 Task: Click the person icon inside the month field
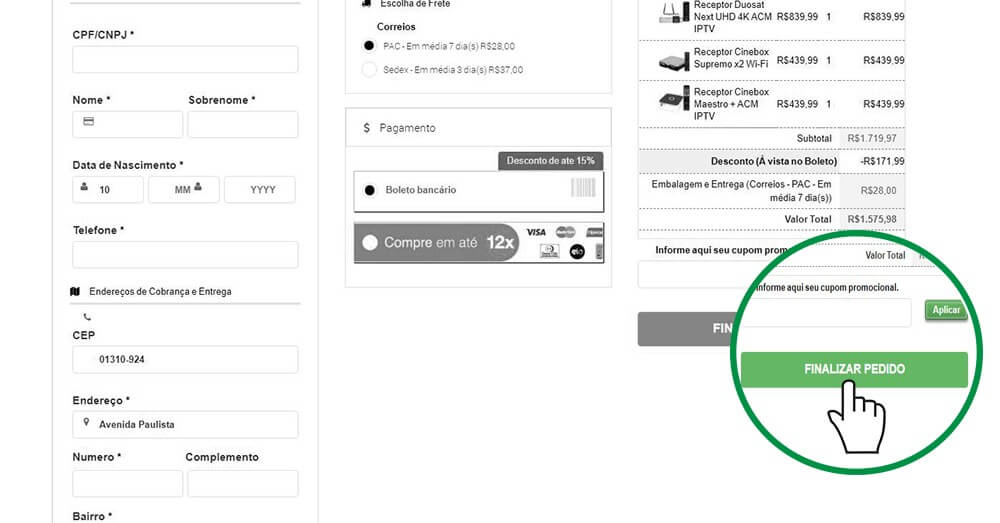(198, 186)
